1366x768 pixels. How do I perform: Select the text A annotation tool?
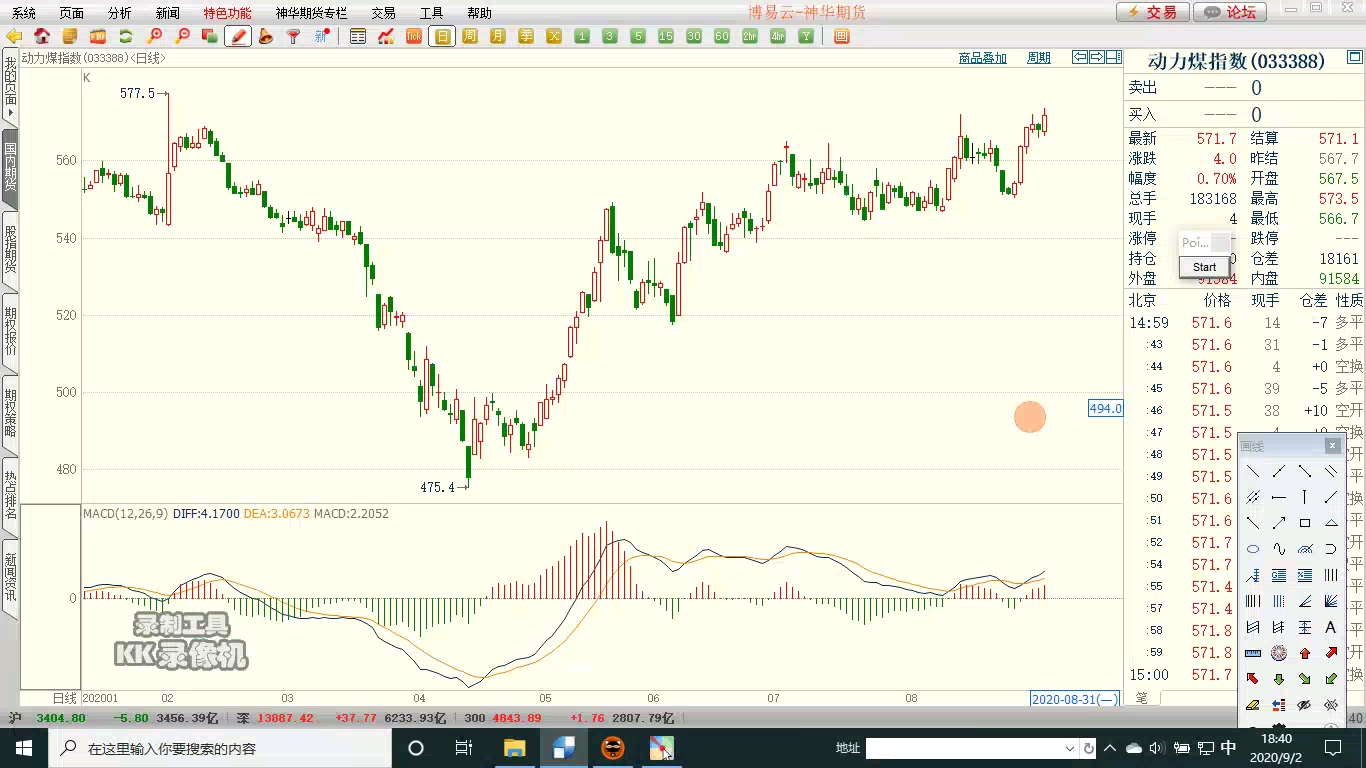coord(1331,627)
